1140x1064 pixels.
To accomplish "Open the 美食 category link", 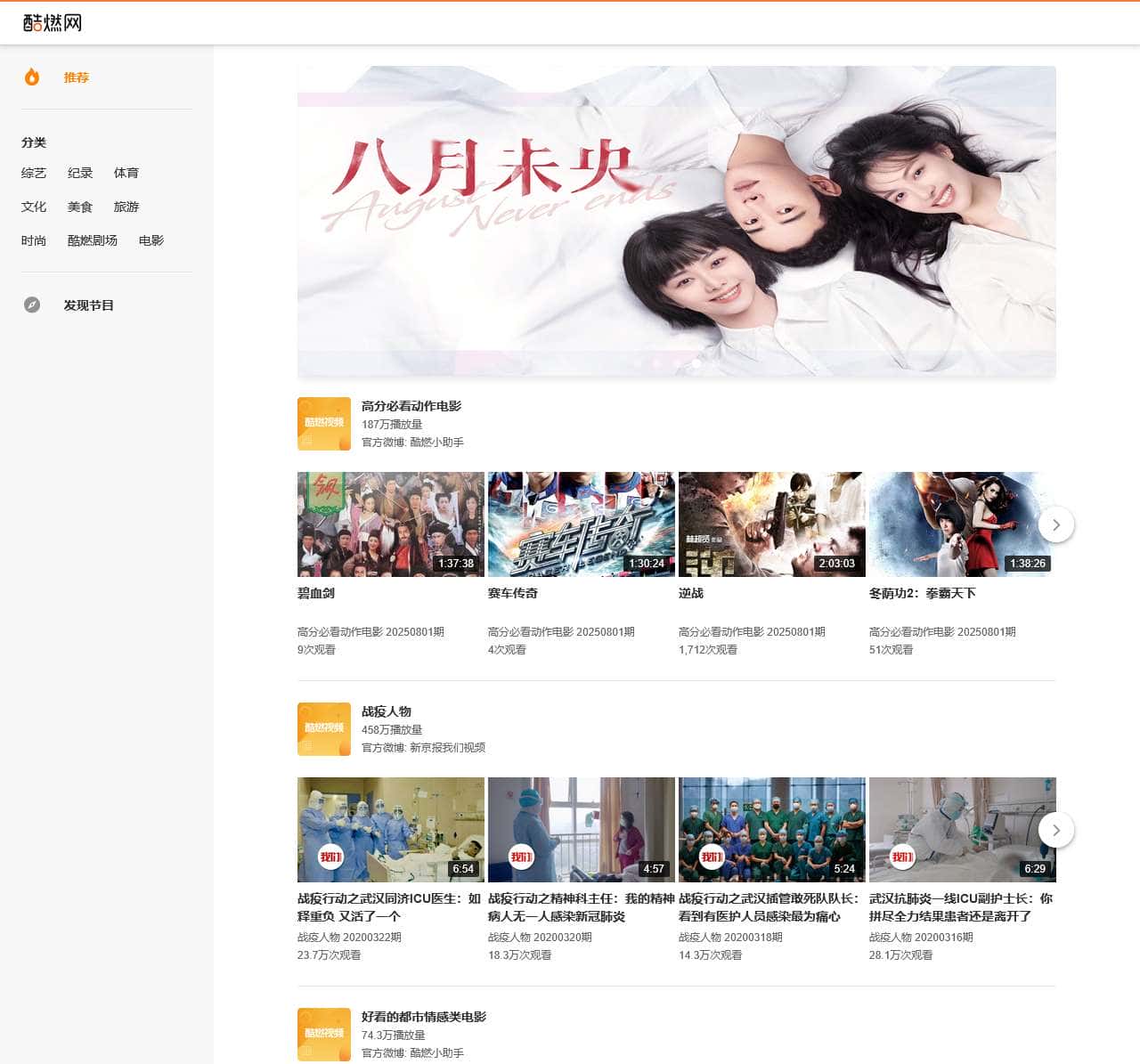I will 80,207.
